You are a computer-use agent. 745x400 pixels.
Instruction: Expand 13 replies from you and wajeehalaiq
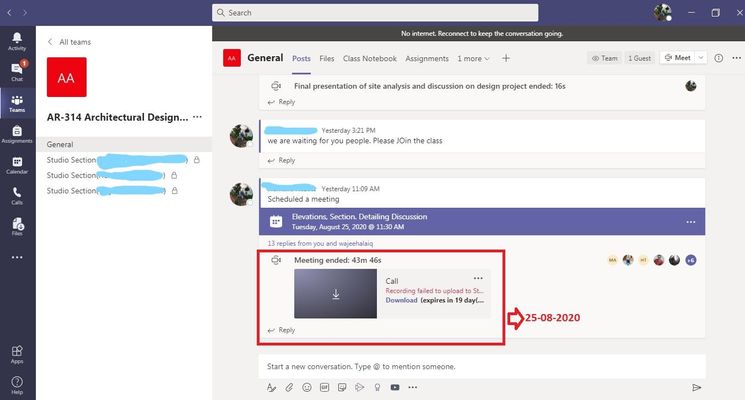click(320, 243)
